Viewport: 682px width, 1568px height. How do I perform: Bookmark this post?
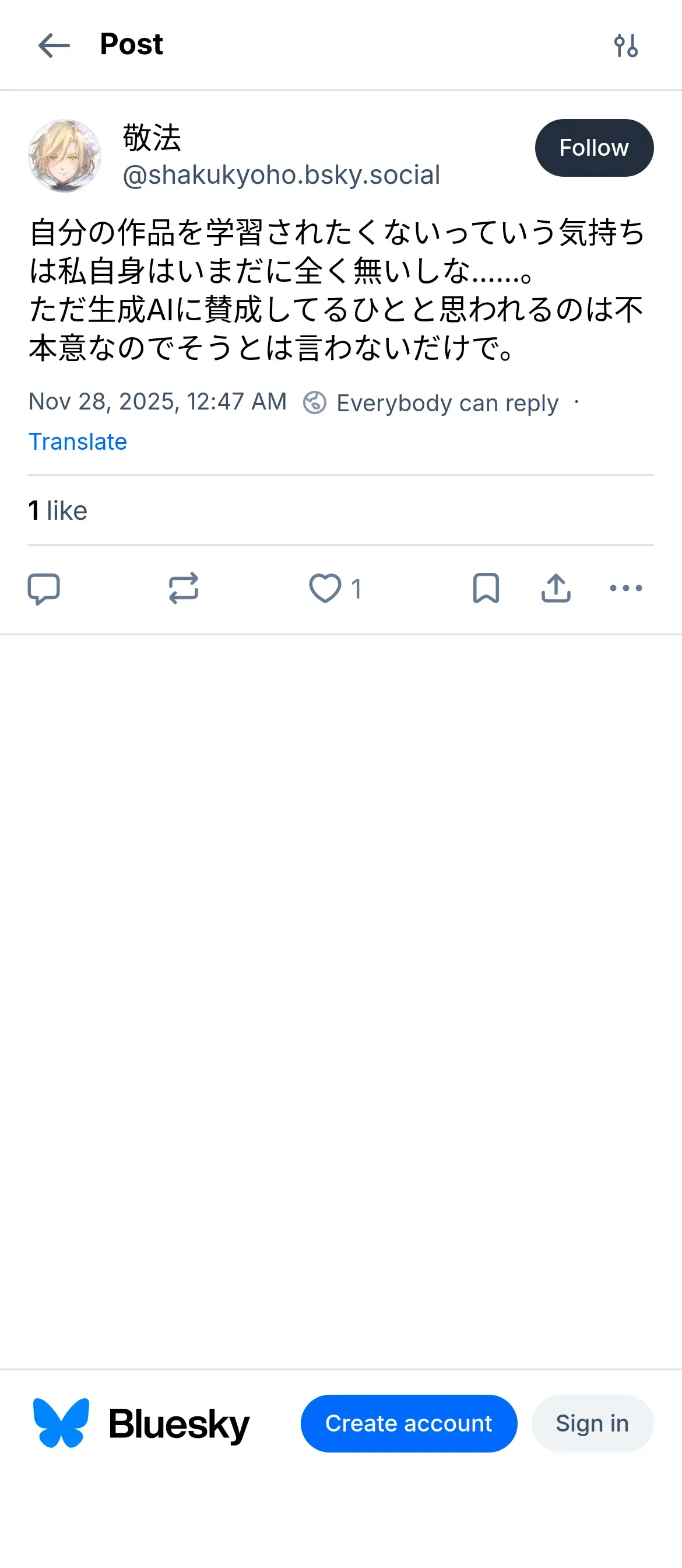point(486,589)
